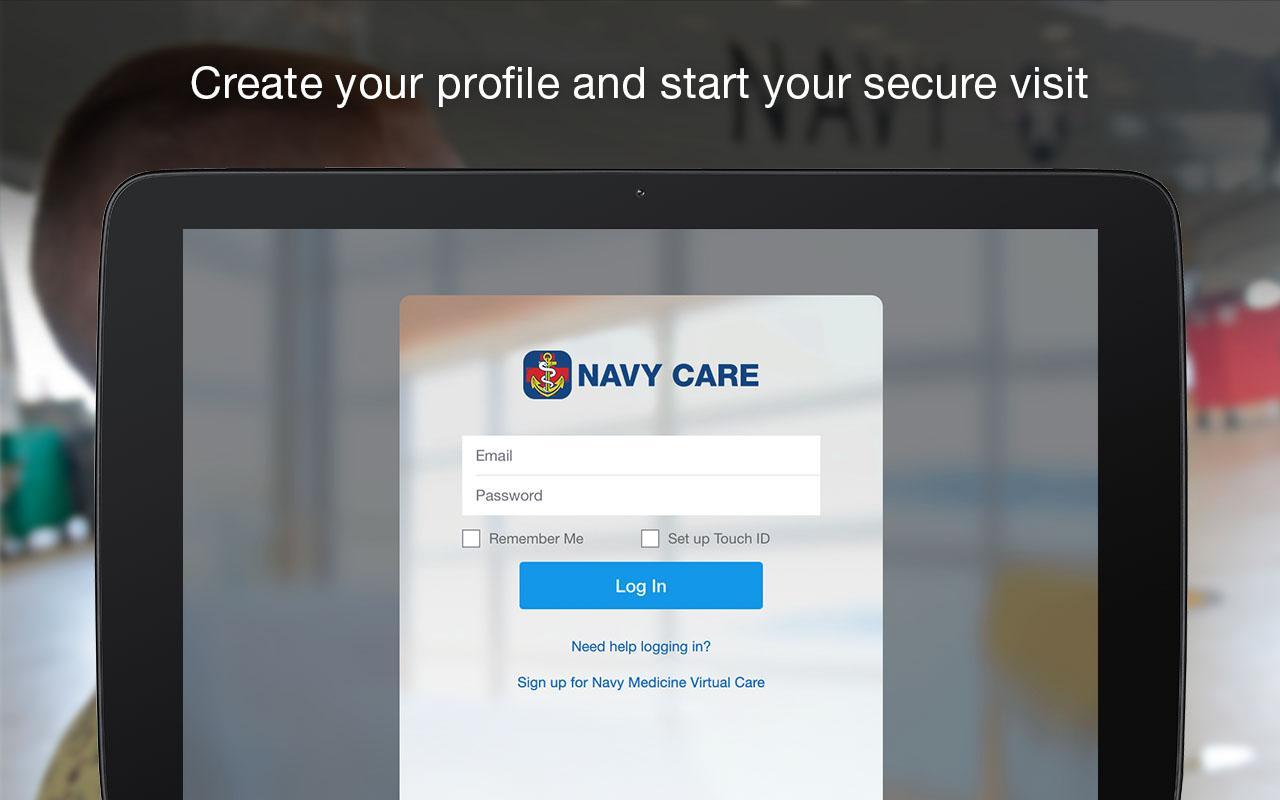Click the Navy Care anchor logo icon
This screenshot has width=1280, height=800.
click(x=547, y=375)
